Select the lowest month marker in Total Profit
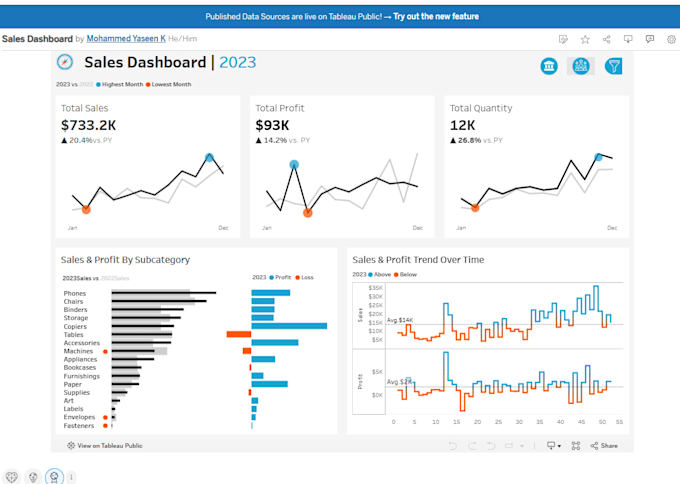Viewport: 680px width, 484px height. (x=307, y=213)
